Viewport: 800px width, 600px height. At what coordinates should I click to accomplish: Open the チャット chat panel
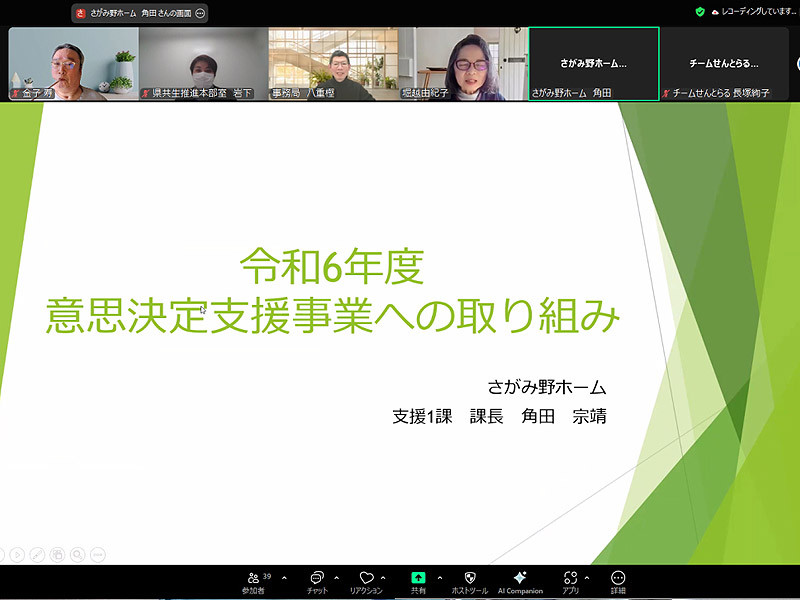tap(317, 579)
